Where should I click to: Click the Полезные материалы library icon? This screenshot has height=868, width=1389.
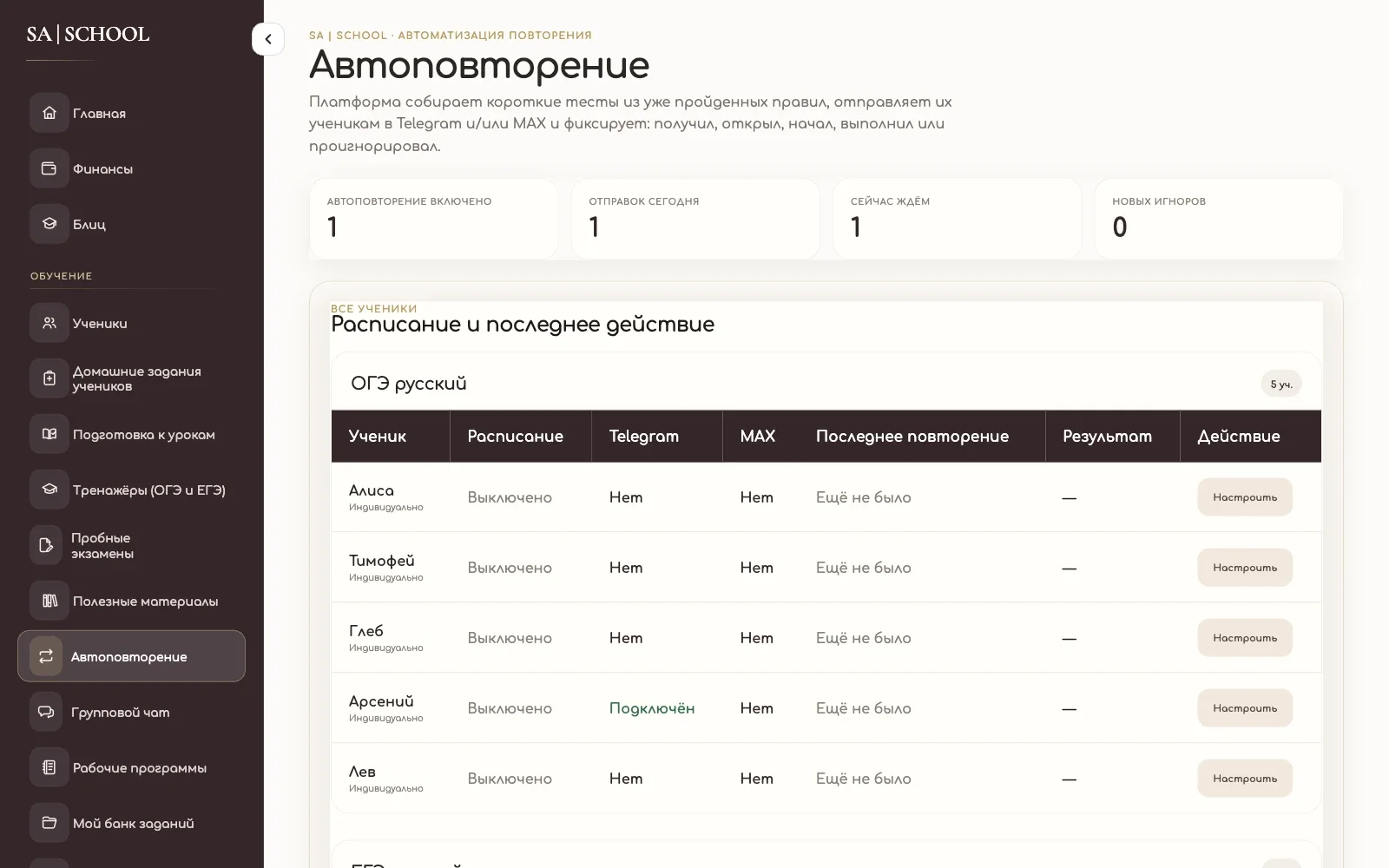point(49,601)
